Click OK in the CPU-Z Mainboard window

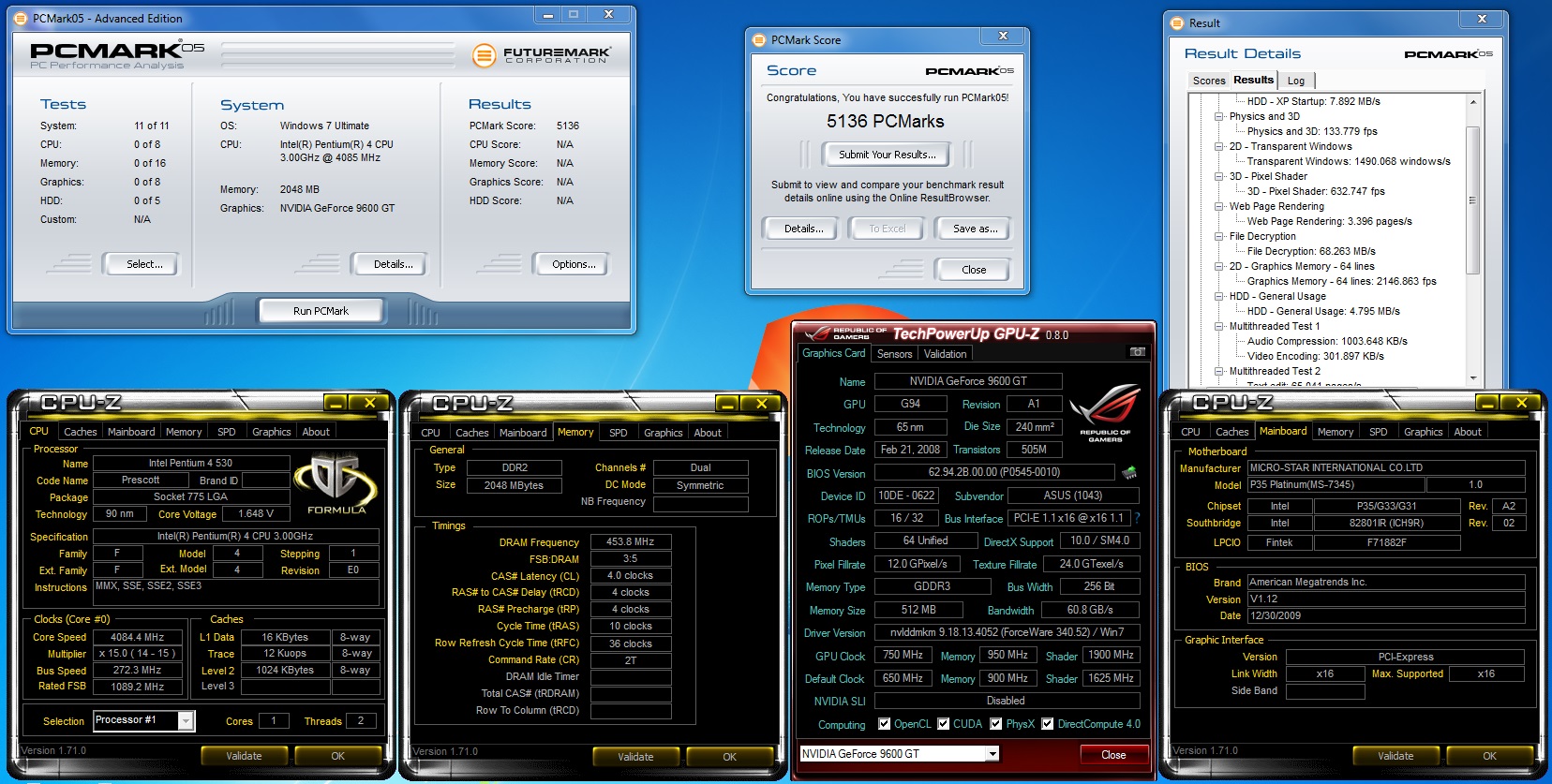[1489, 756]
